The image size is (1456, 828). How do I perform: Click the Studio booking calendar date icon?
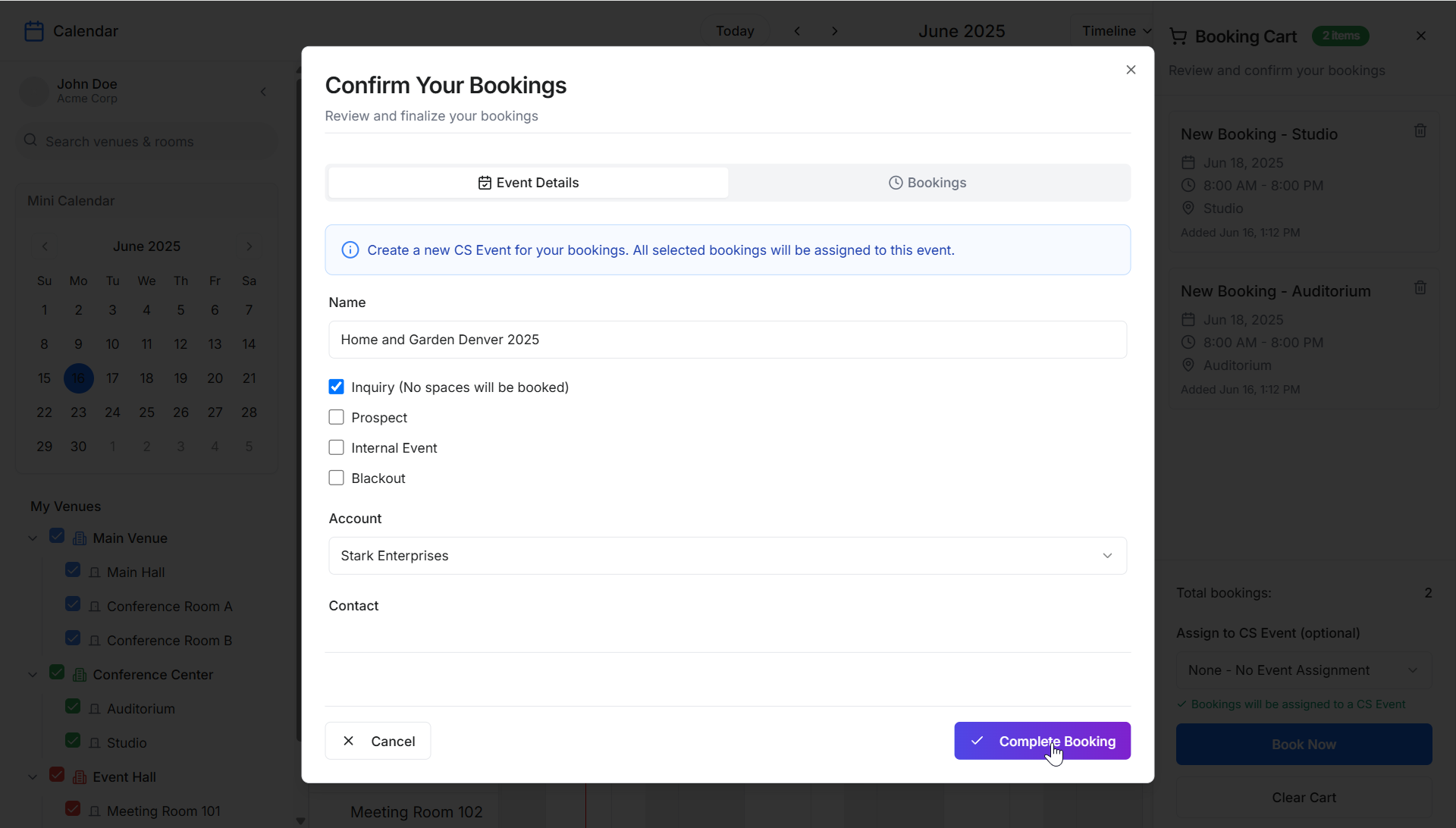1188,163
